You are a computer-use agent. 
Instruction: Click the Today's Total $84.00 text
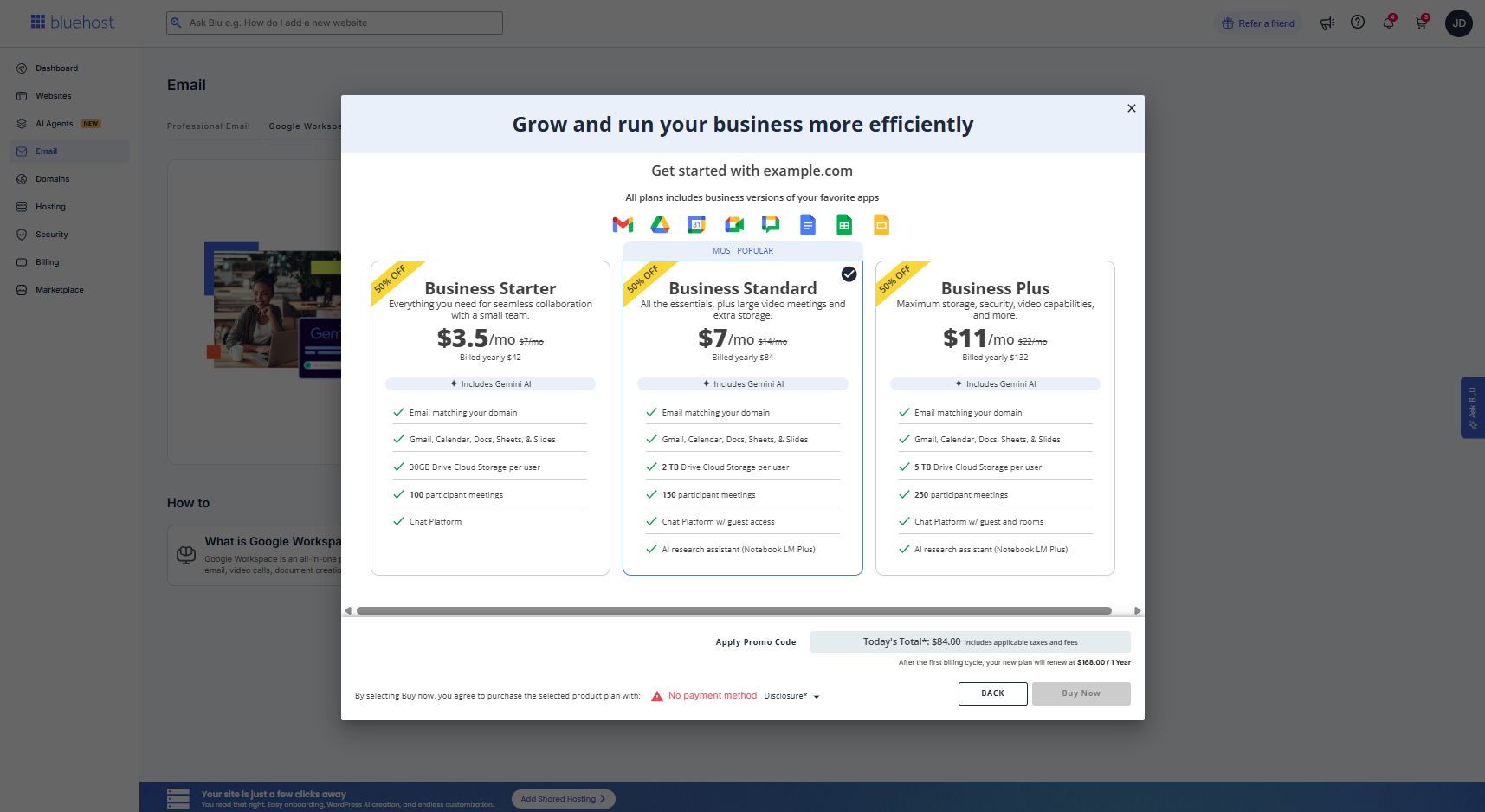(912, 641)
